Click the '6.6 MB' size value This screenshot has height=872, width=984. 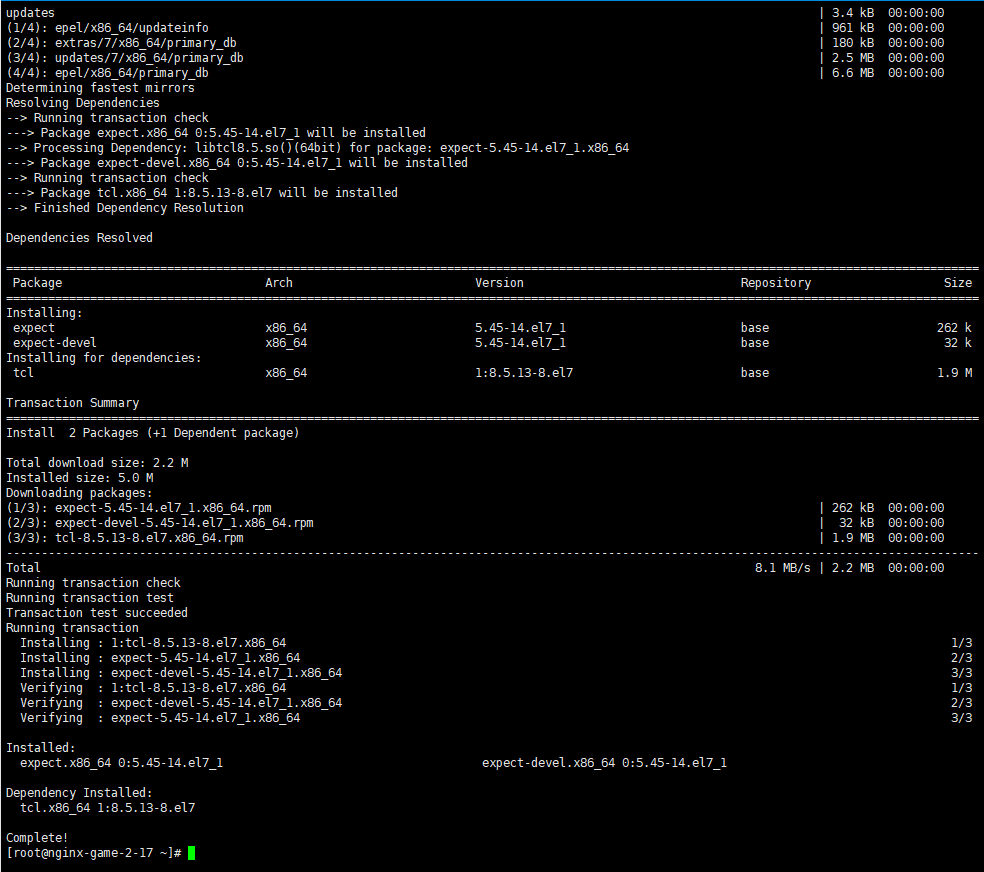pyautogui.click(x=853, y=73)
